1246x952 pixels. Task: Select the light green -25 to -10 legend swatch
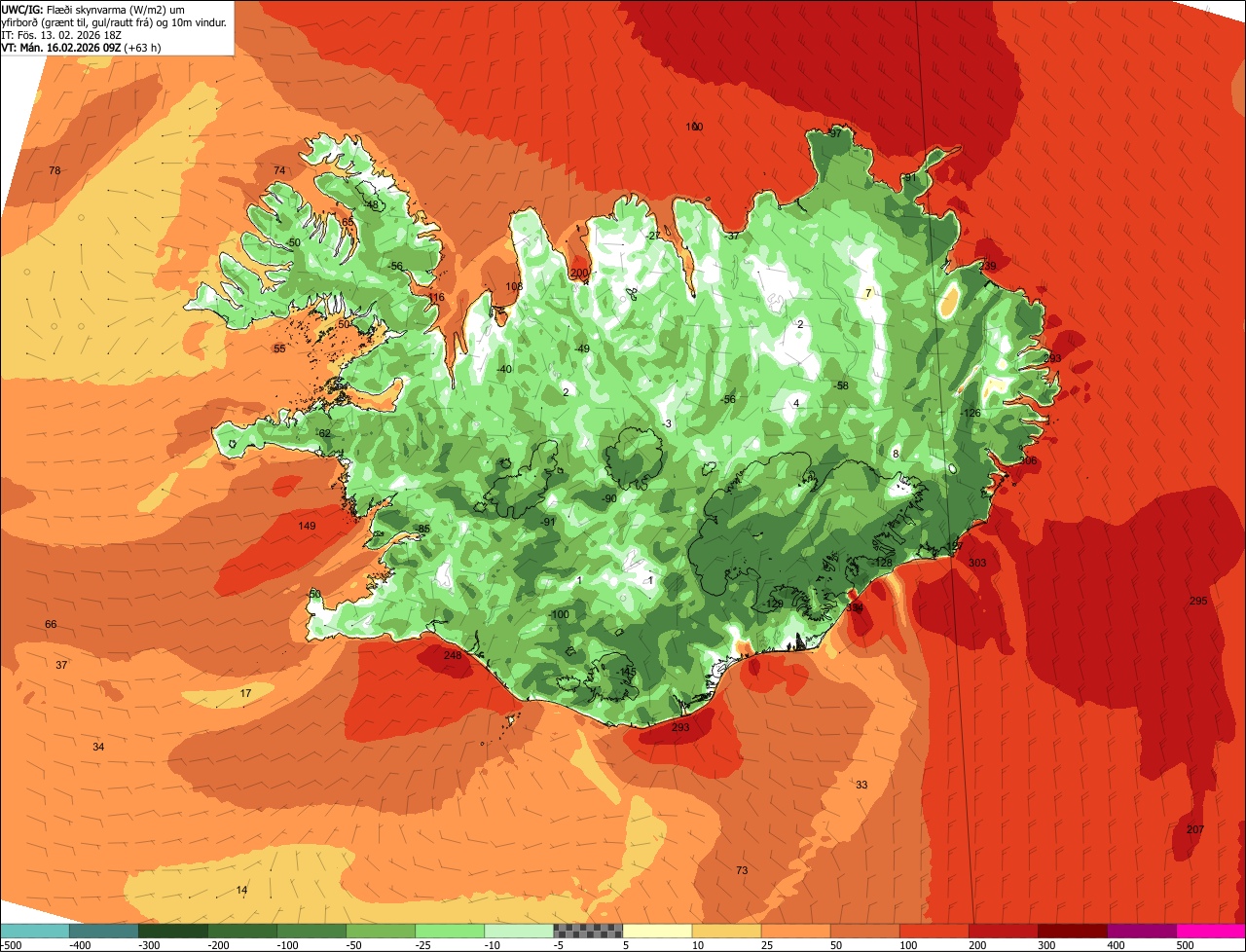coord(450,931)
